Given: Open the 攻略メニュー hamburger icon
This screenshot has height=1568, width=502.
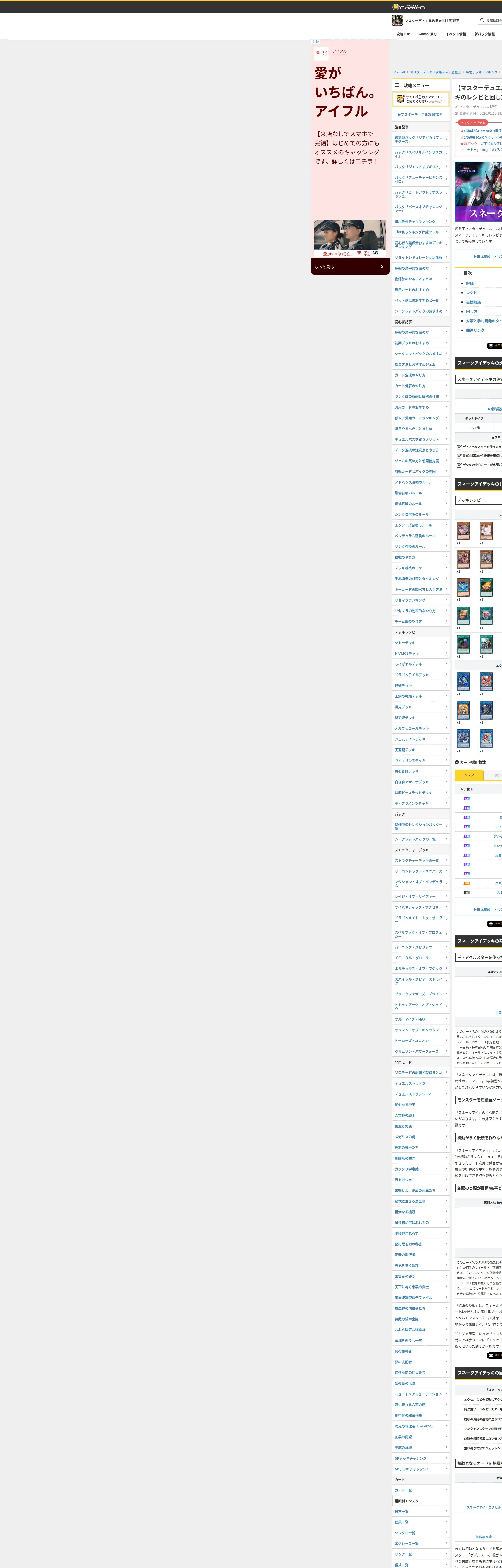Looking at the screenshot, I should click(397, 85).
